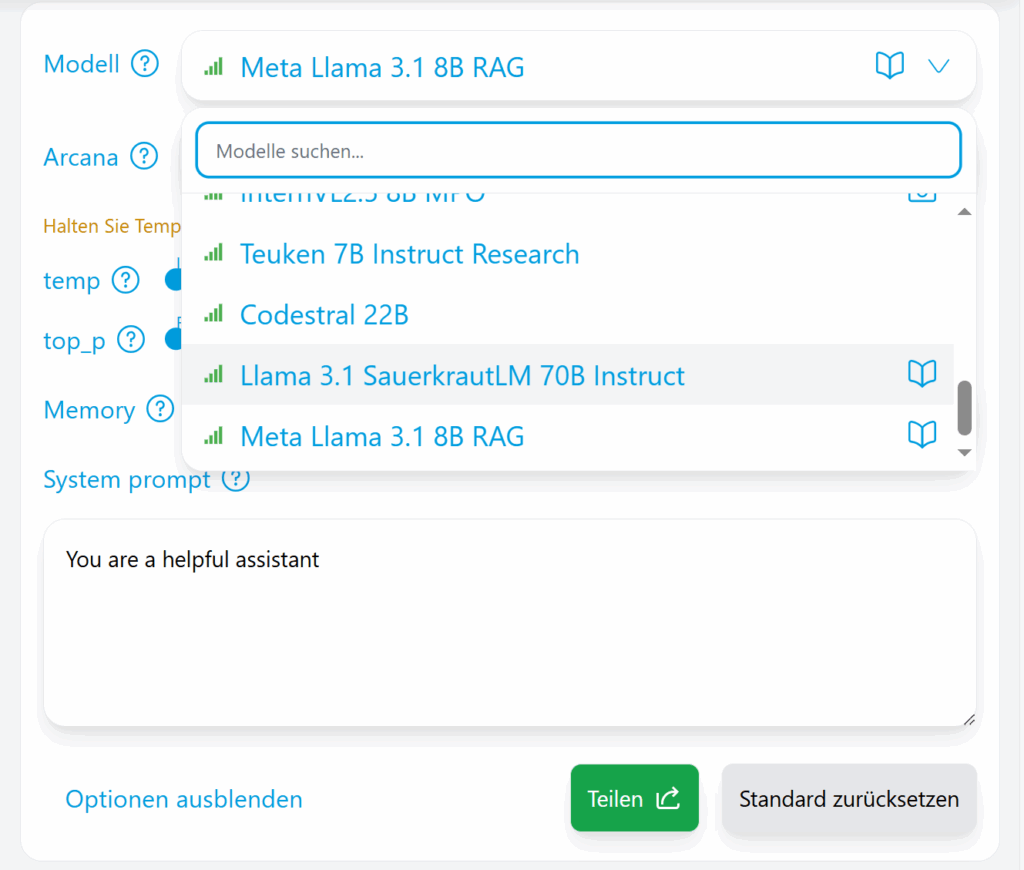
Task: Open the Arcana help tooltip icon
Action: (x=144, y=156)
